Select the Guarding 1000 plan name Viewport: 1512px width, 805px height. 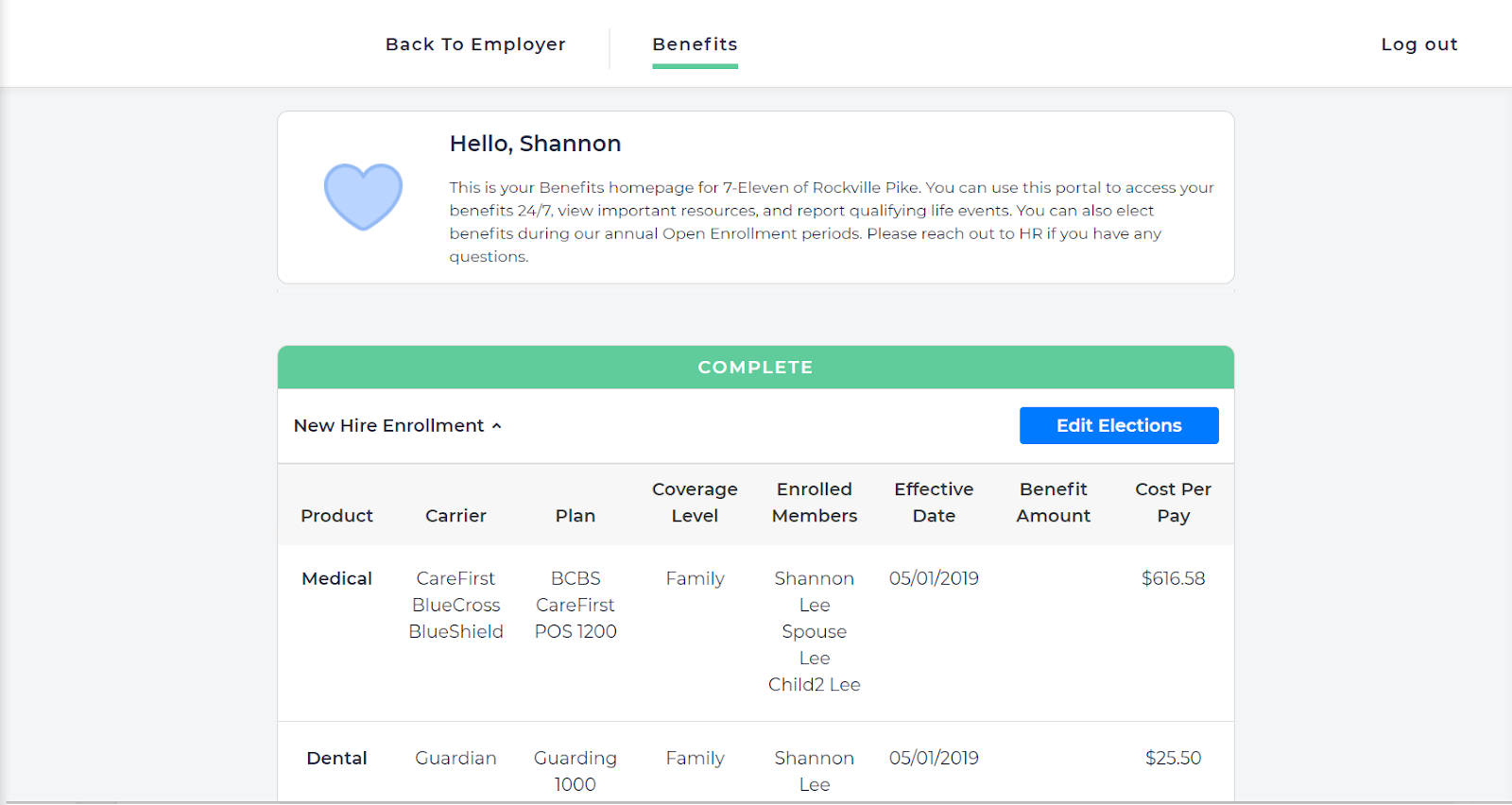point(576,771)
